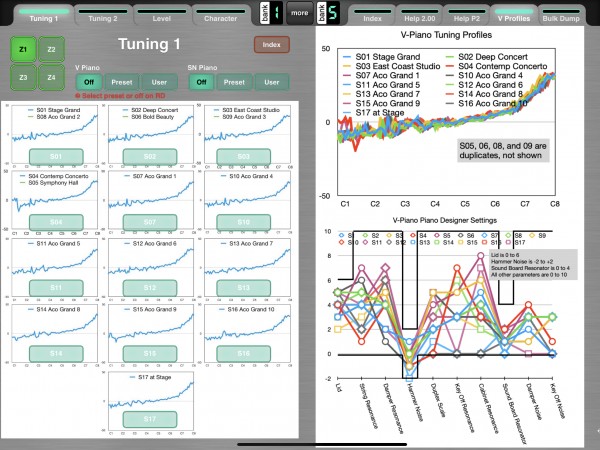Click the Key Off Noise axis label

[x=558, y=400]
